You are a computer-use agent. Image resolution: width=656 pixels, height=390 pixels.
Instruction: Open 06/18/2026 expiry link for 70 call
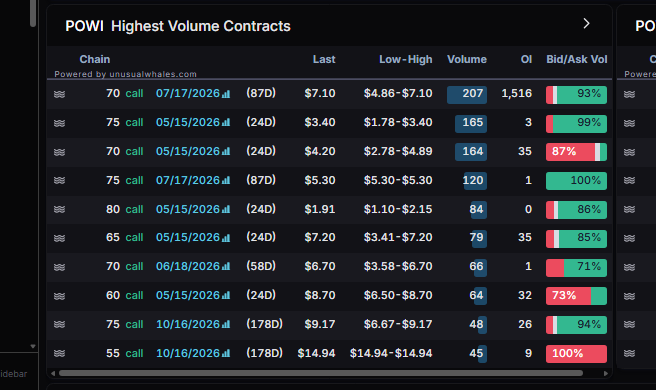tap(188, 266)
